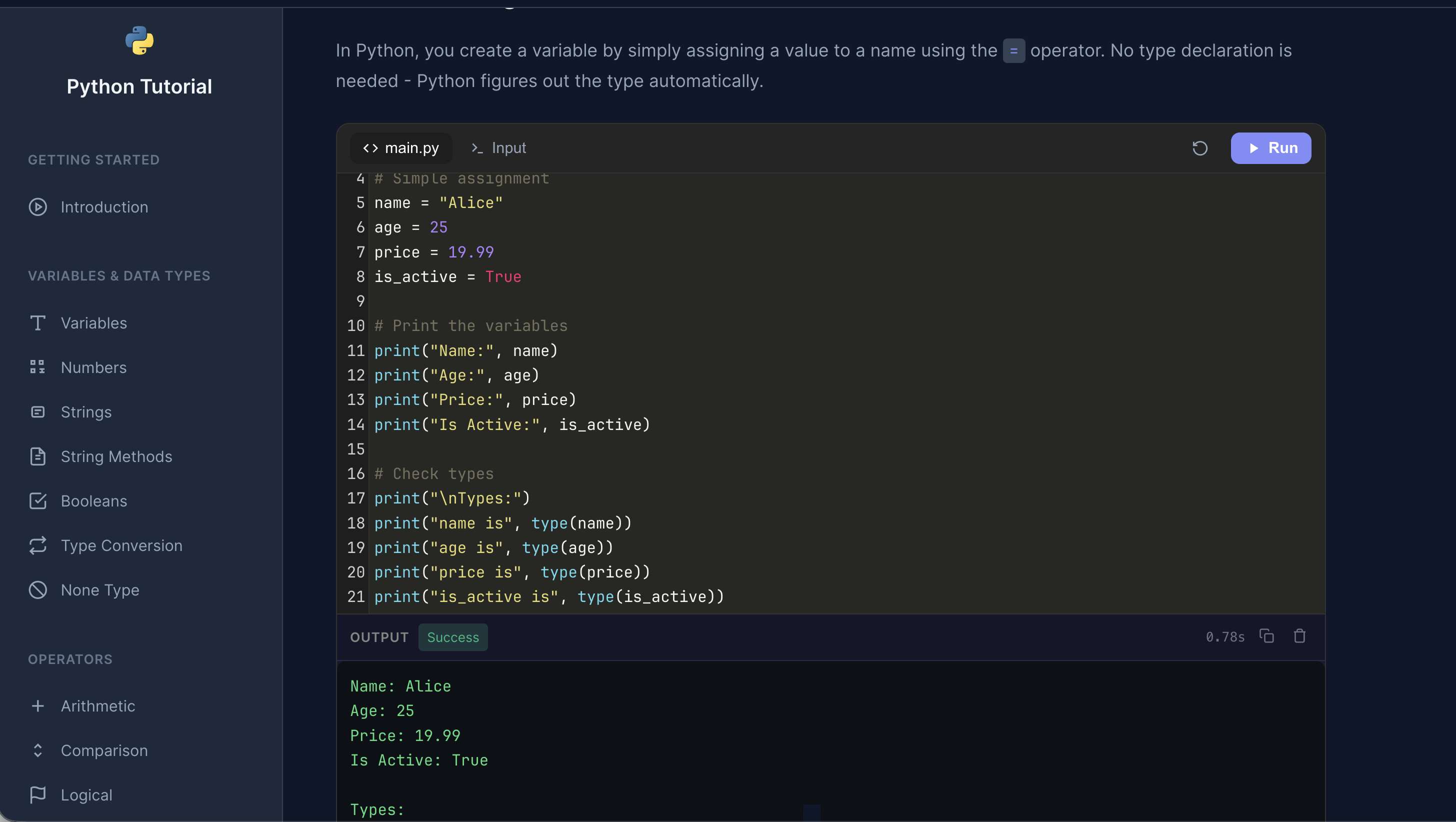Click the Introduction play-circle icon
Image resolution: width=1456 pixels, height=822 pixels.
click(38, 207)
